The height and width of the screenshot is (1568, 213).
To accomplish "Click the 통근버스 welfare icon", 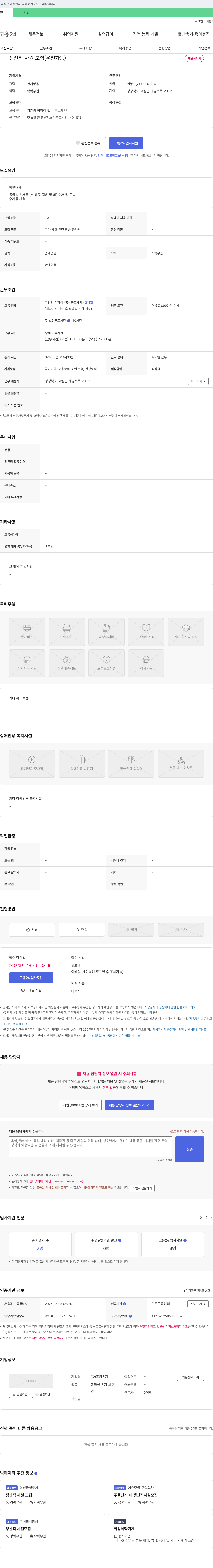I will (27, 631).
